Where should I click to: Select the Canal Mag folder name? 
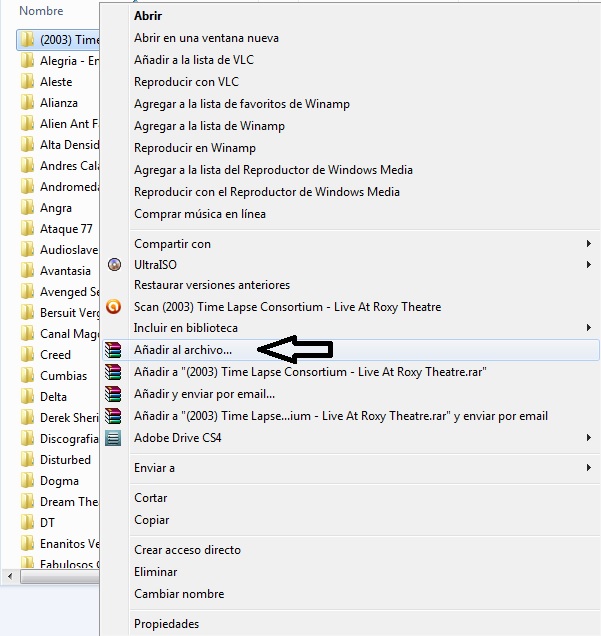point(69,334)
